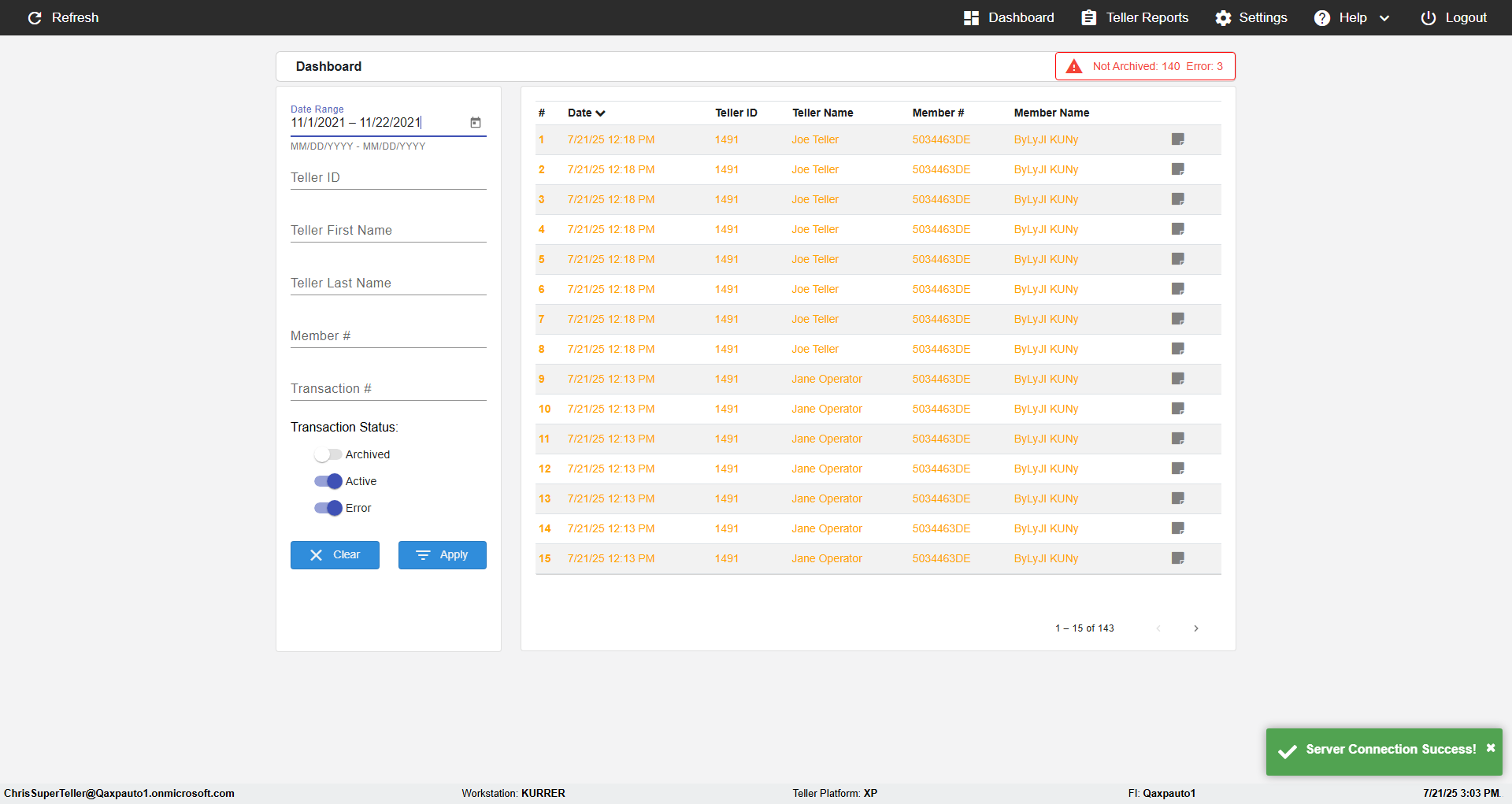Open note icon for row 7
1512x804 pixels.
[x=1178, y=319]
